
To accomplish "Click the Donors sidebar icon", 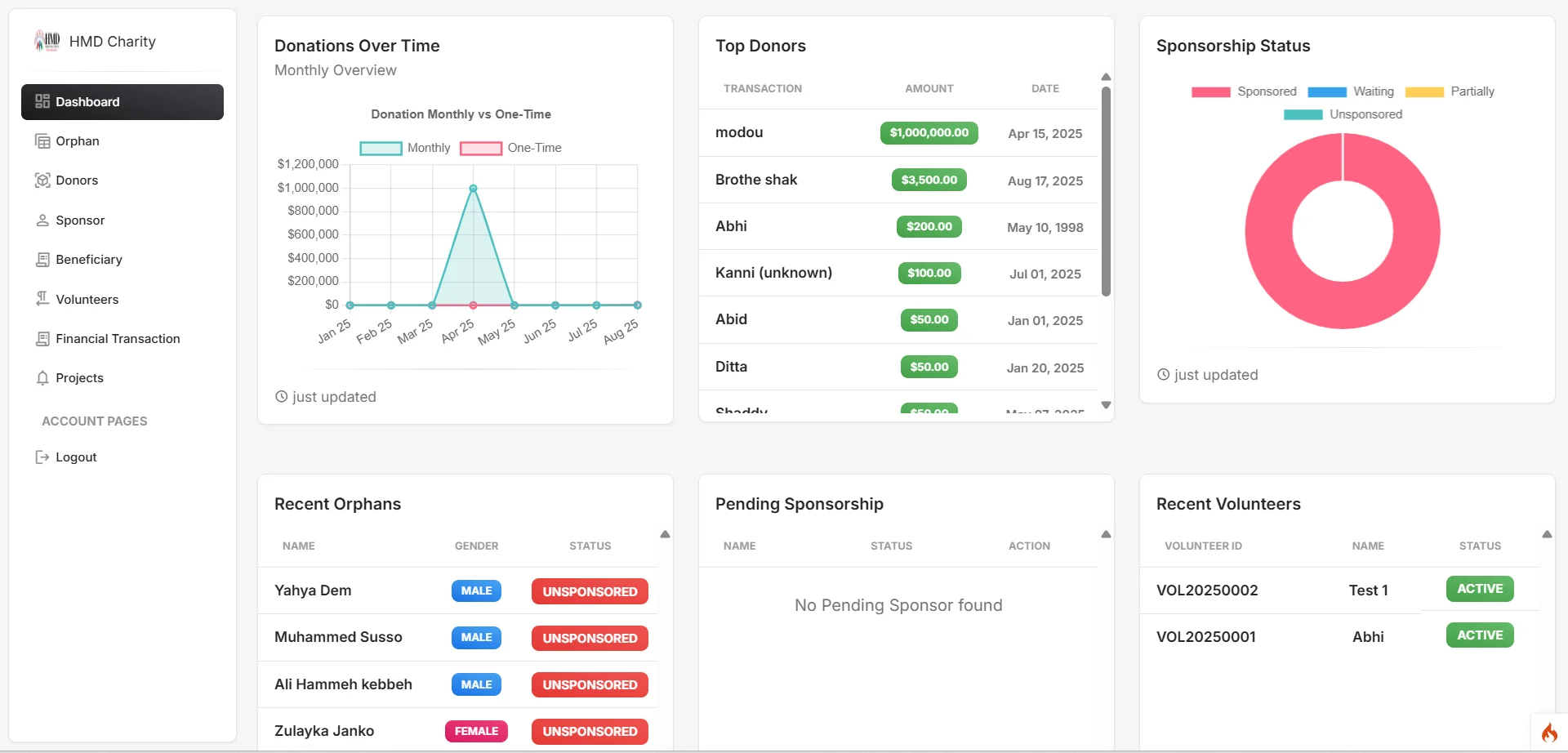I will pyautogui.click(x=42, y=180).
